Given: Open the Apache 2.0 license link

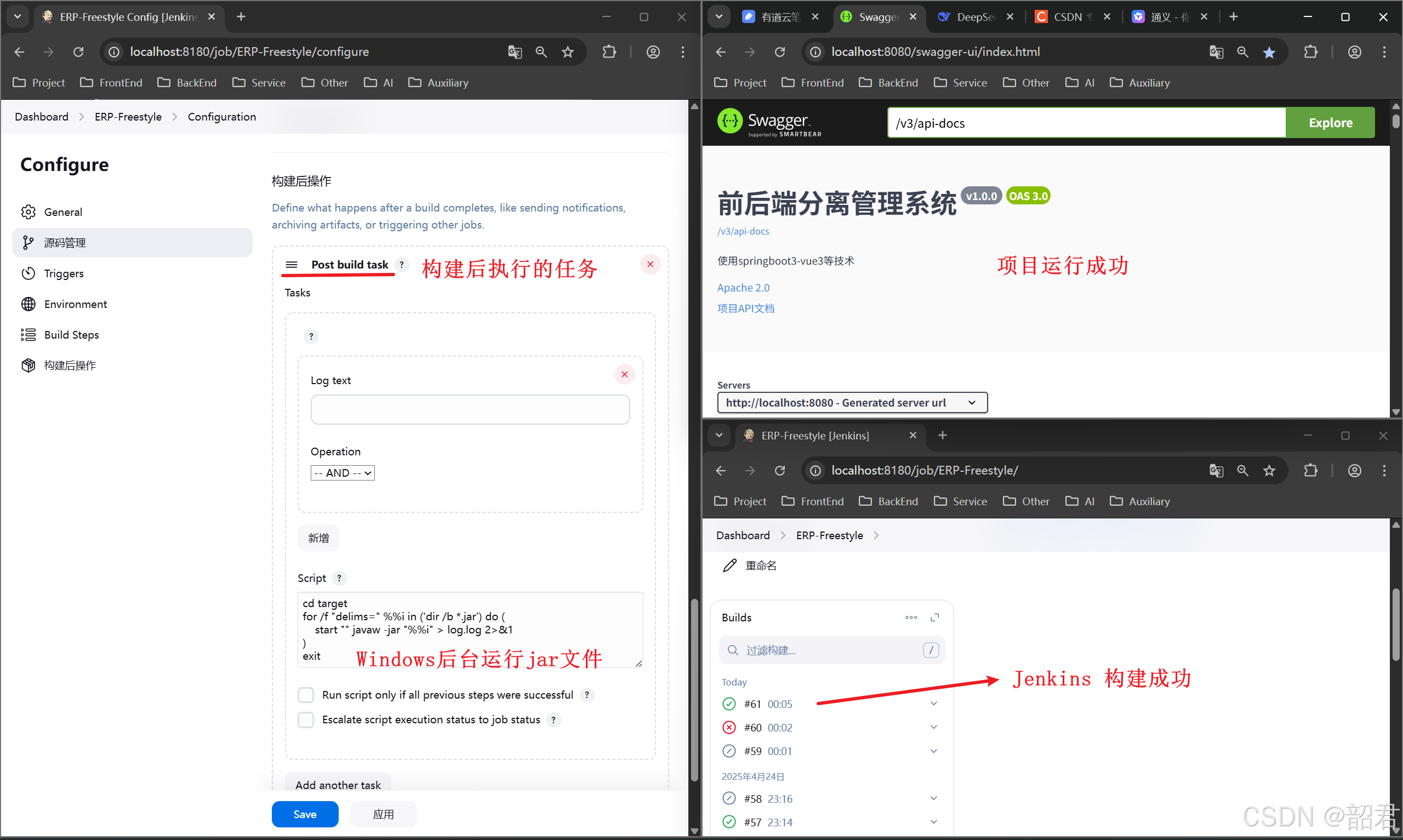Looking at the screenshot, I should (743, 288).
